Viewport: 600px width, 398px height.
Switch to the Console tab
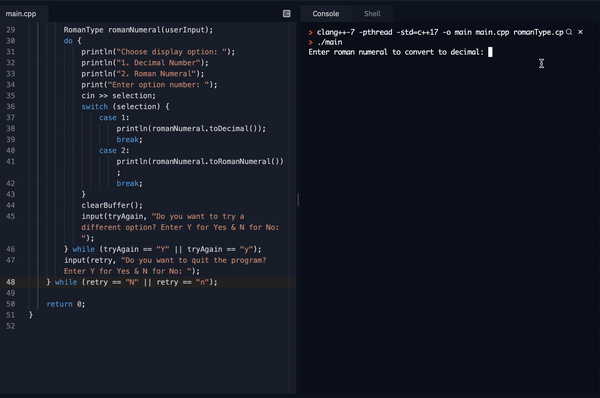click(x=326, y=14)
